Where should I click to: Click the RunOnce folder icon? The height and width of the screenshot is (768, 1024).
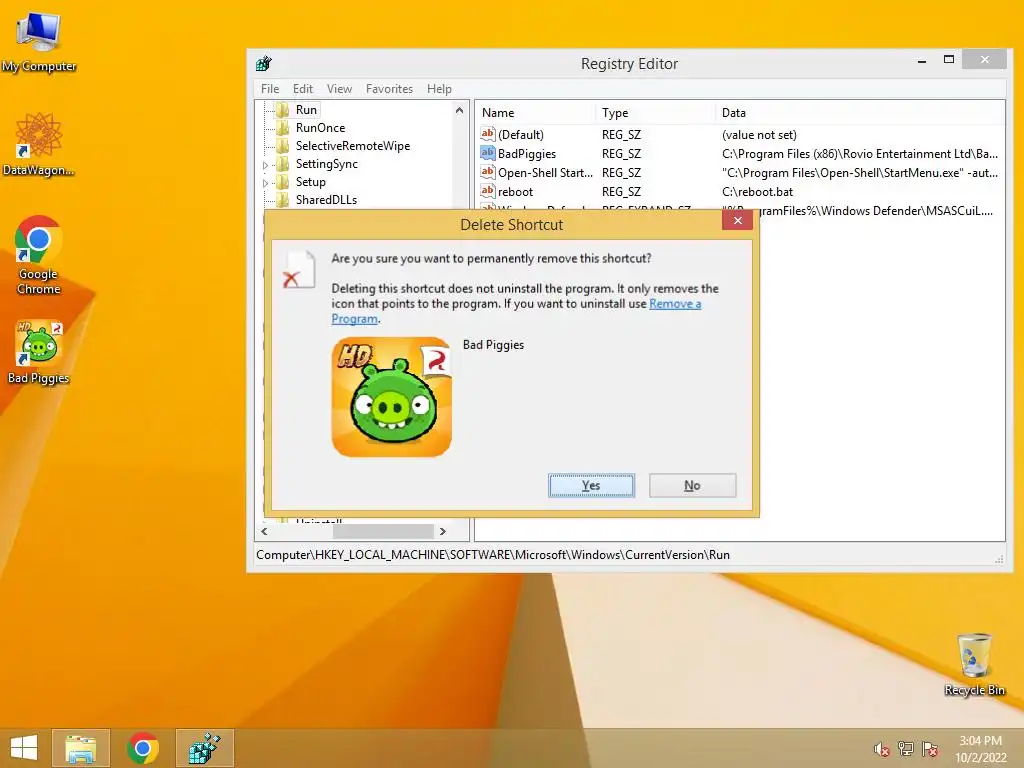283,127
